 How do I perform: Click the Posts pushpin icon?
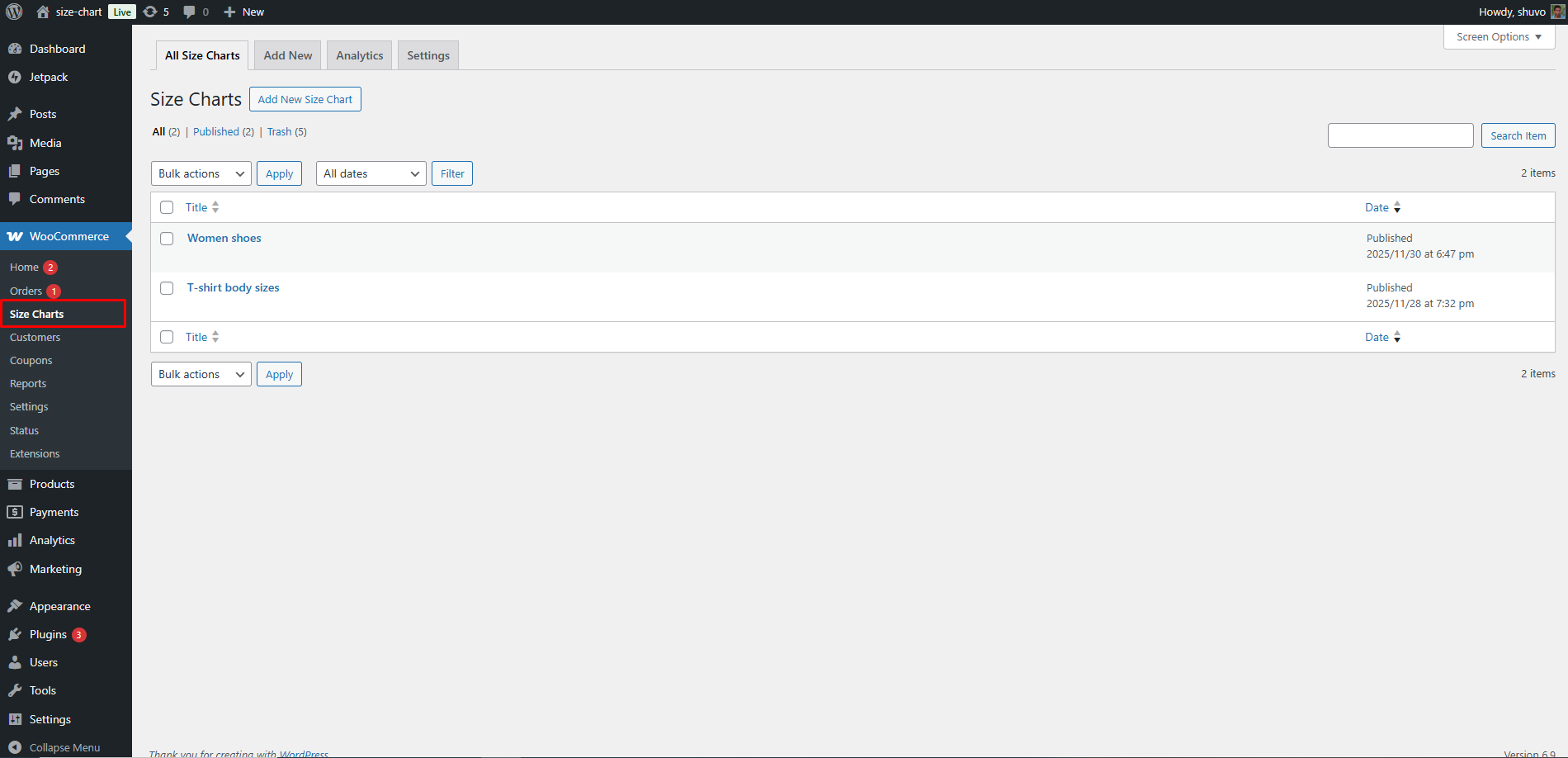coord(15,114)
